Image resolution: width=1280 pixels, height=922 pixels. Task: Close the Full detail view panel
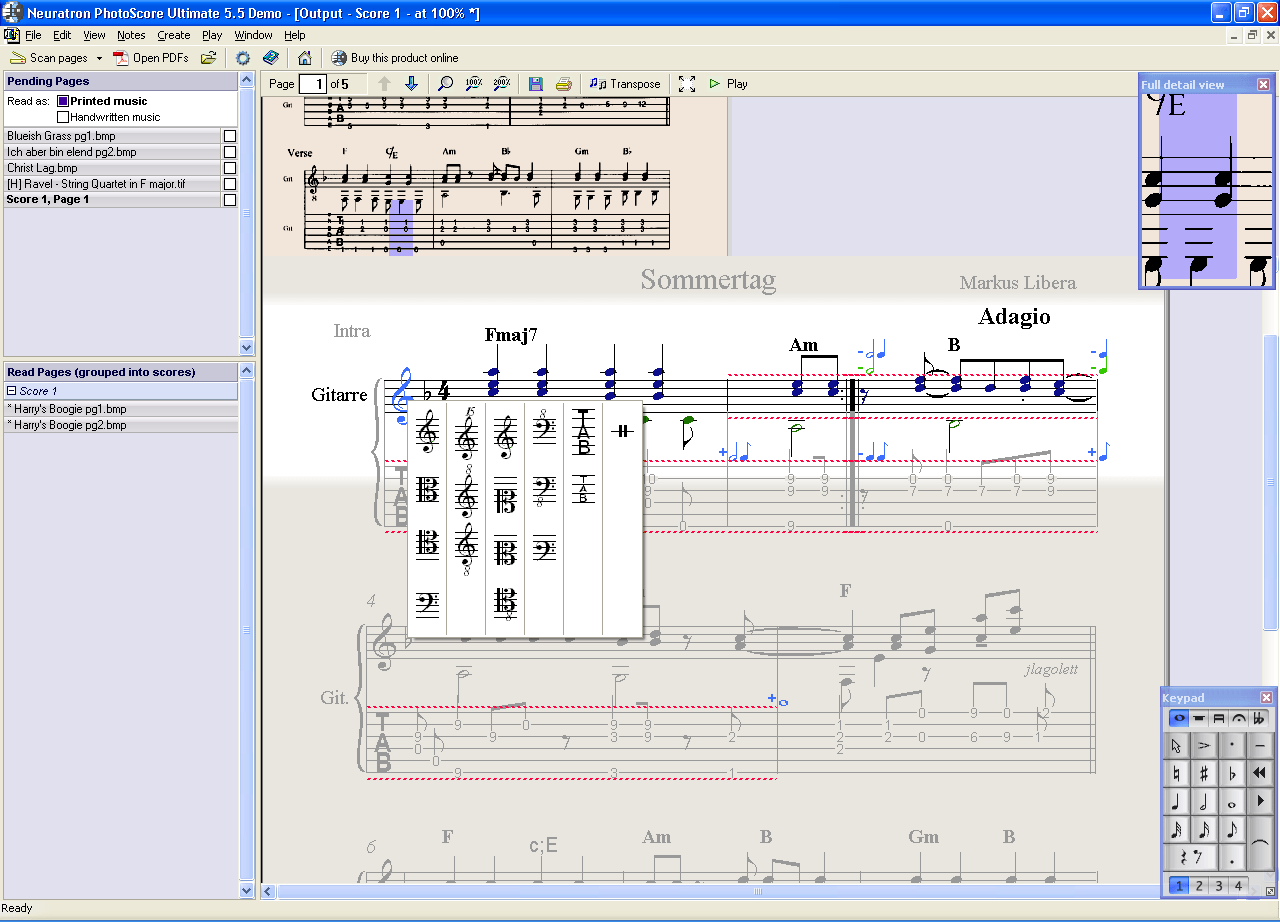1263,85
